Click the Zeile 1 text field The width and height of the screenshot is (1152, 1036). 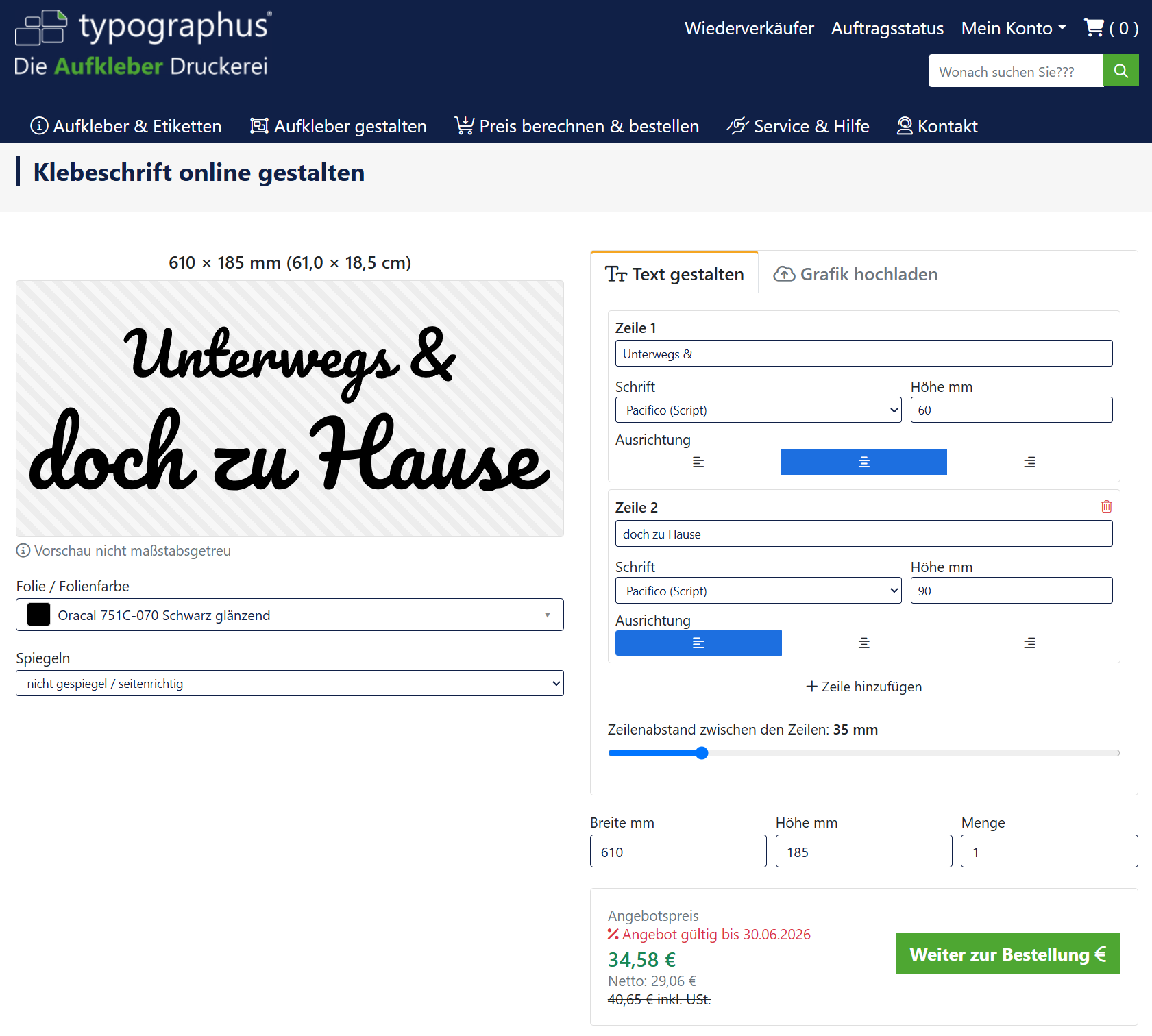coord(863,354)
